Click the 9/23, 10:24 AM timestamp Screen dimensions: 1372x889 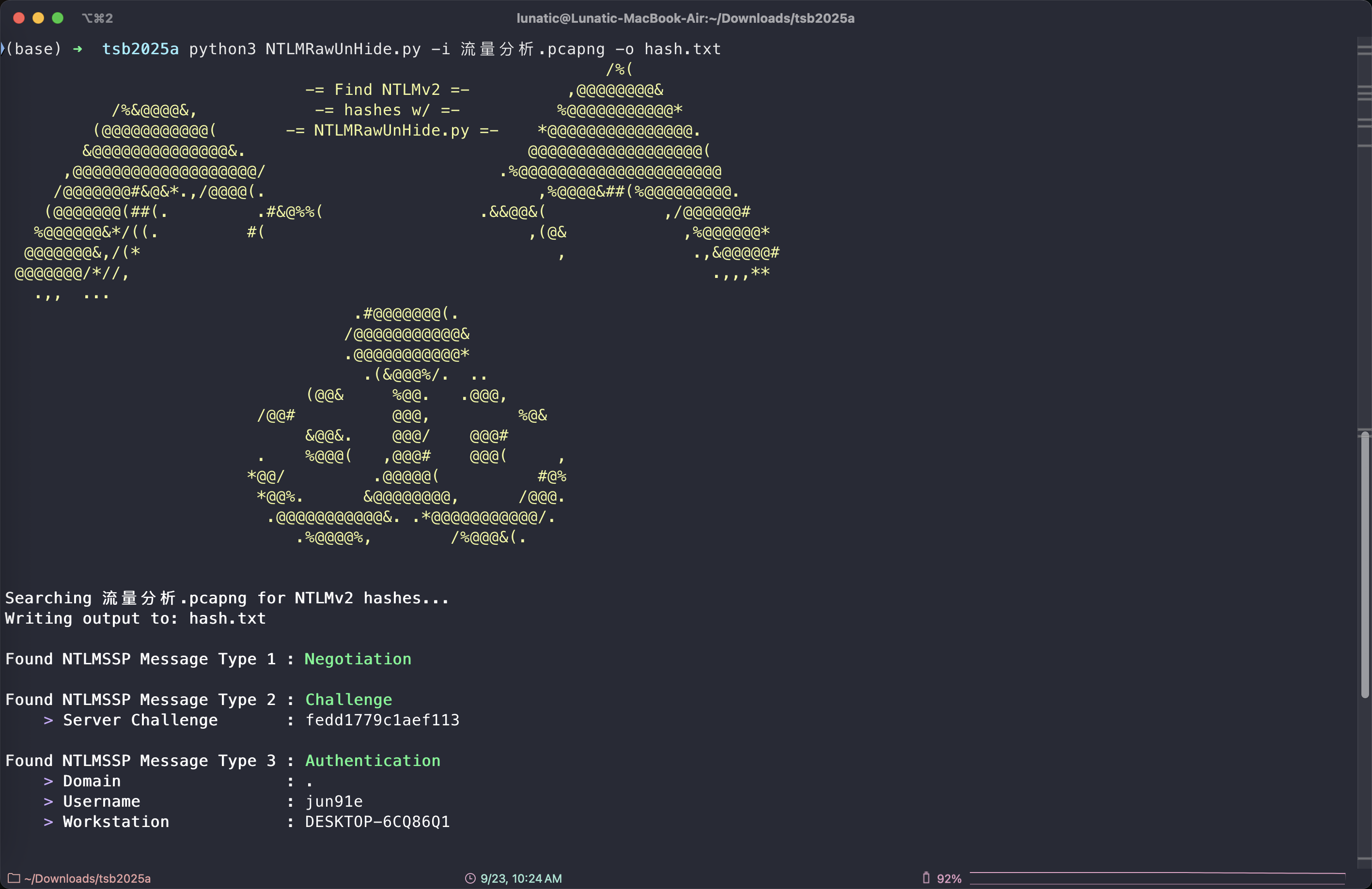click(520, 879)
